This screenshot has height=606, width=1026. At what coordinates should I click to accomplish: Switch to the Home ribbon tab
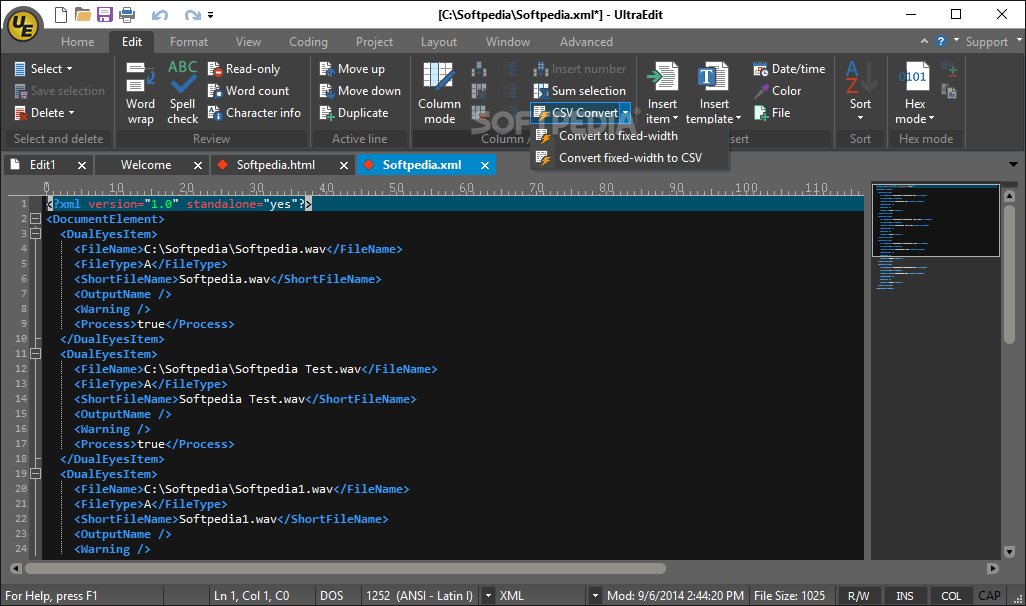(x=77, y=42)
